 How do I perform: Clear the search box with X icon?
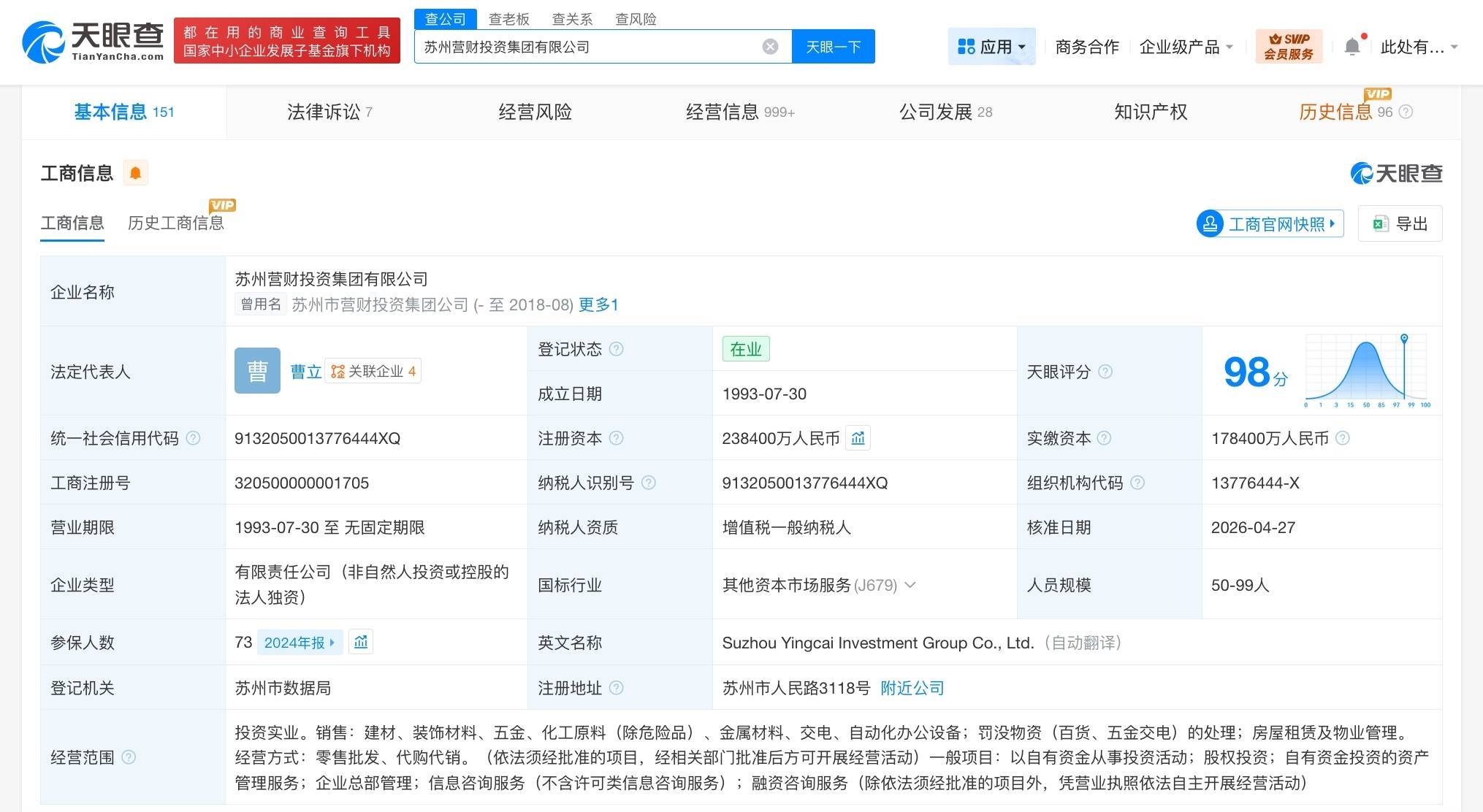coord(770,47)
